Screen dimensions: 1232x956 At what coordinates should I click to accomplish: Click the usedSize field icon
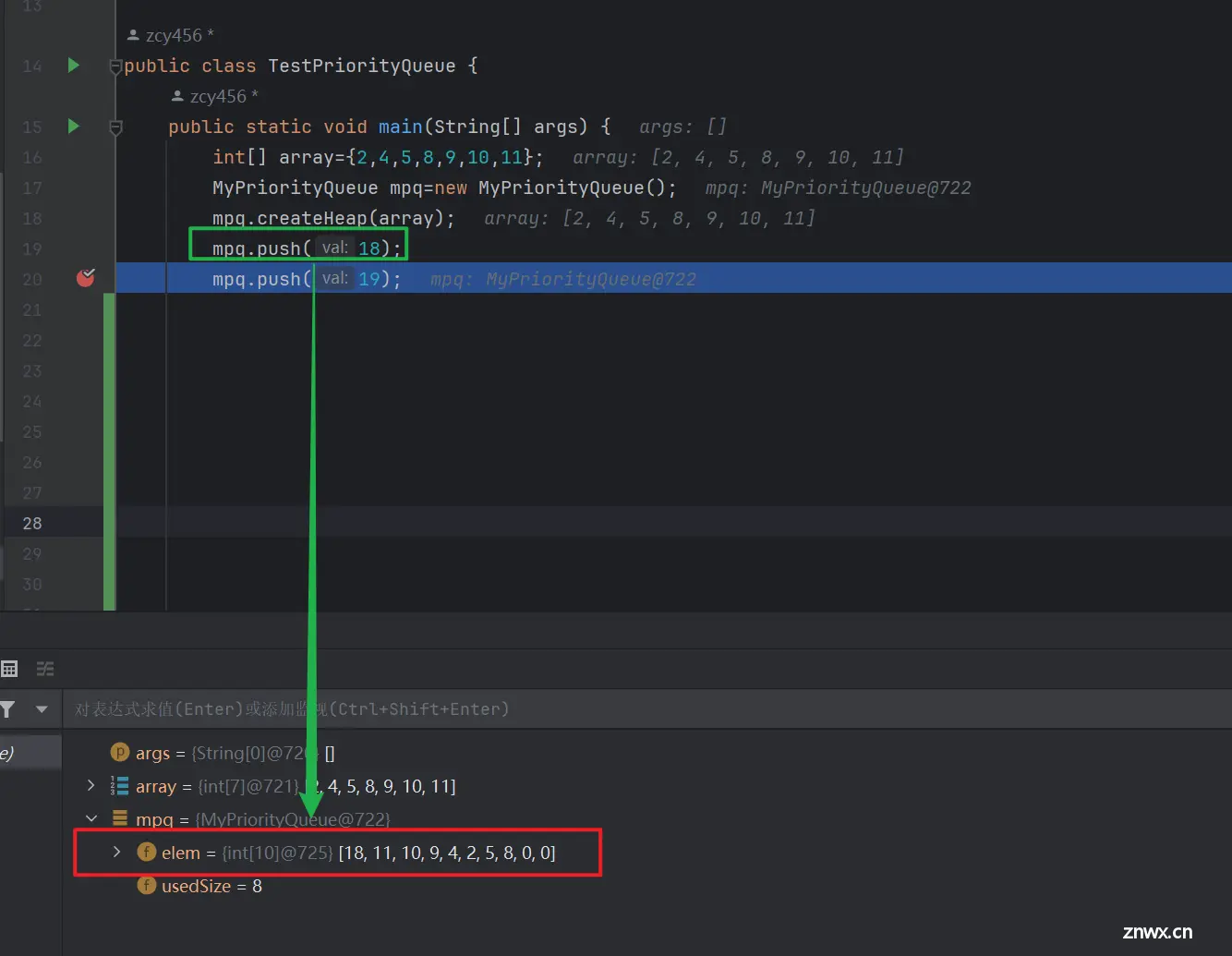146,886
